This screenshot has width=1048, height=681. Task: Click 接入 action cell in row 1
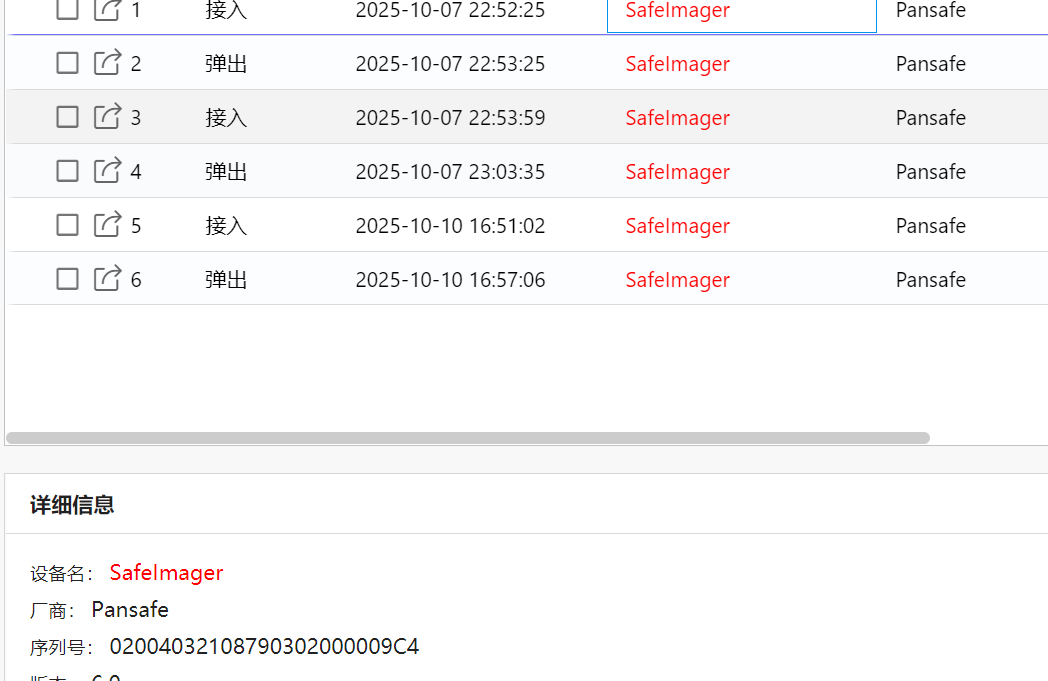[x=226, y=10]
